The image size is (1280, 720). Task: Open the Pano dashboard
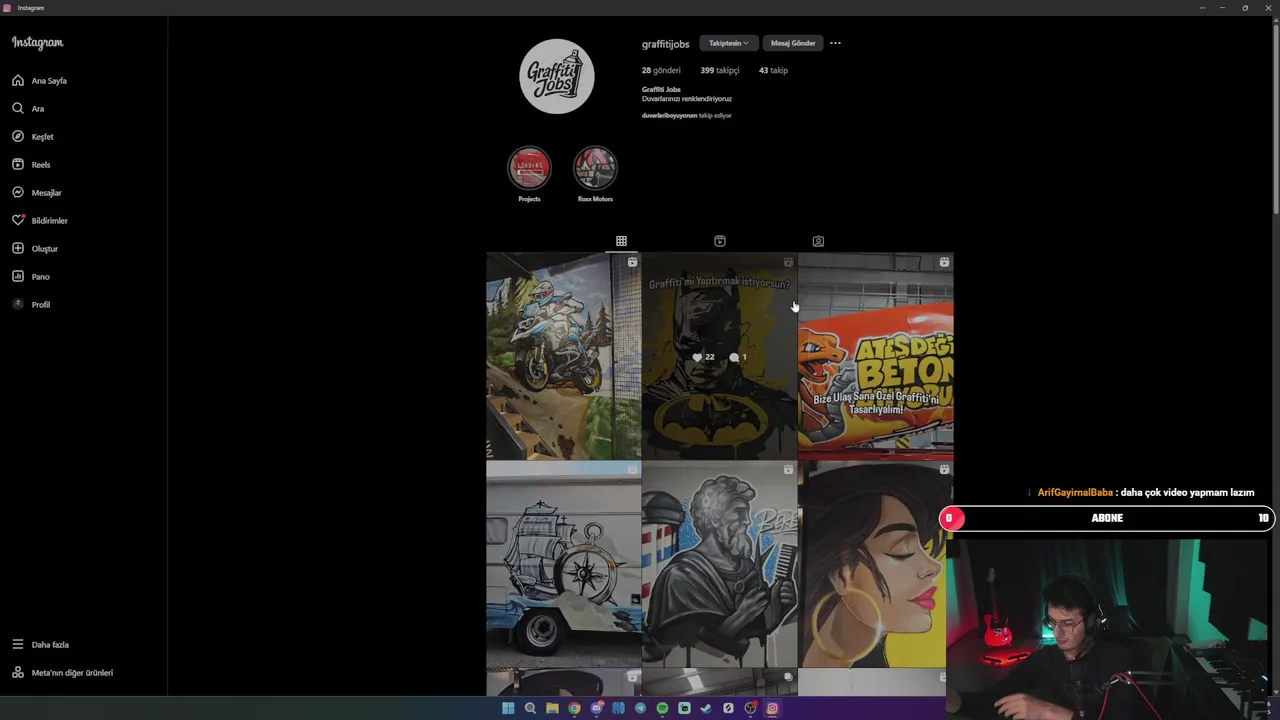point(31,276)
